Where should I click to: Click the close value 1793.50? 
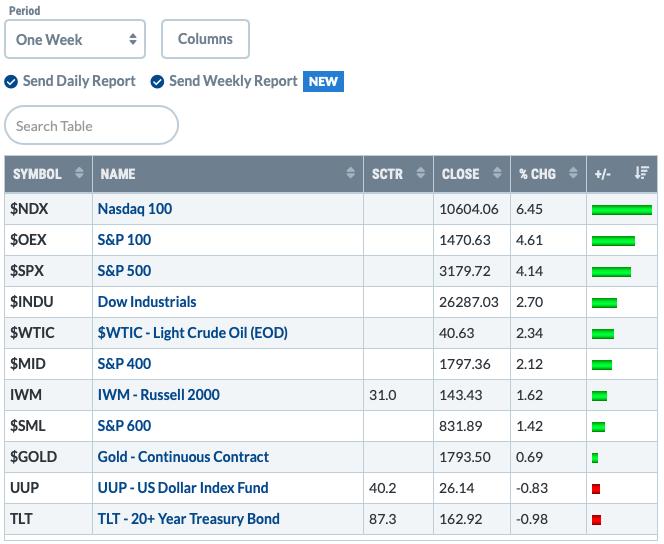click(x=465, y=457)
